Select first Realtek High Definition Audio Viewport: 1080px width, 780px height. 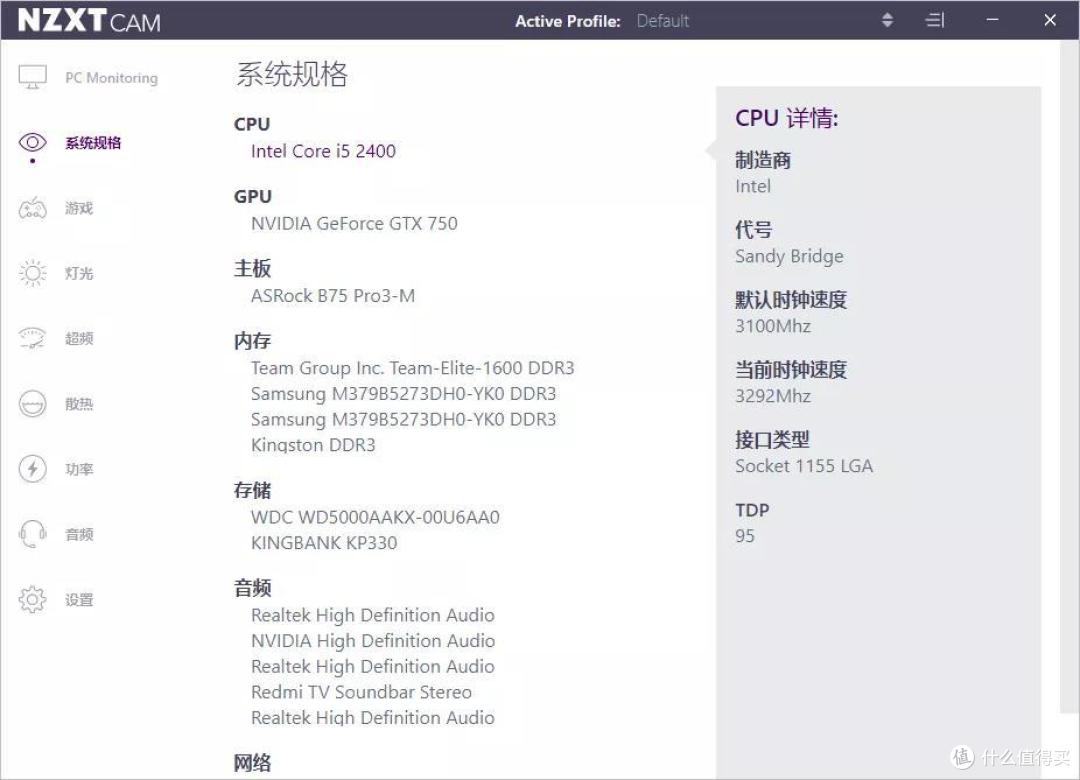tap(373, 615)
